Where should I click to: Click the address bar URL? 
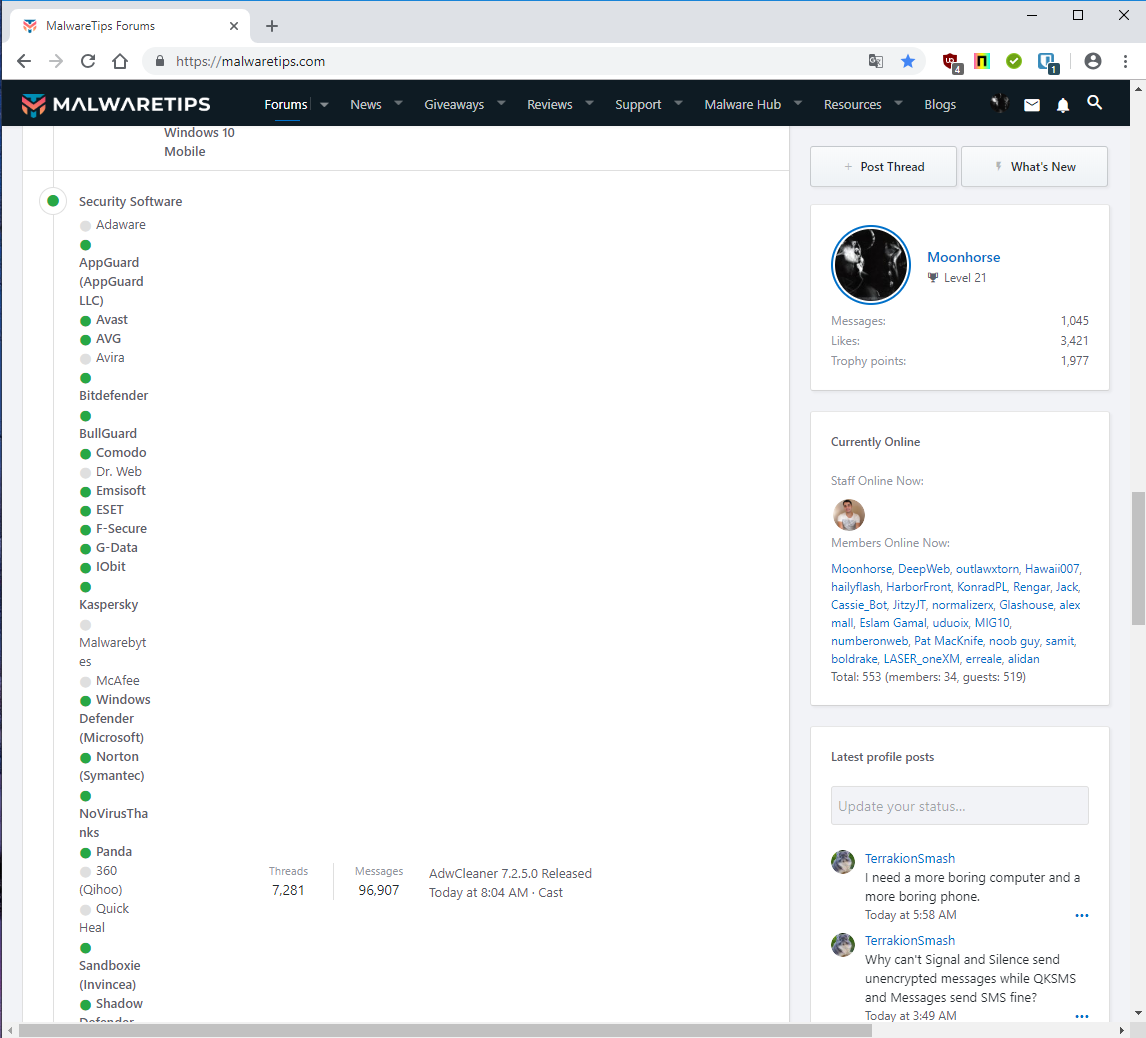pos(250,61)
